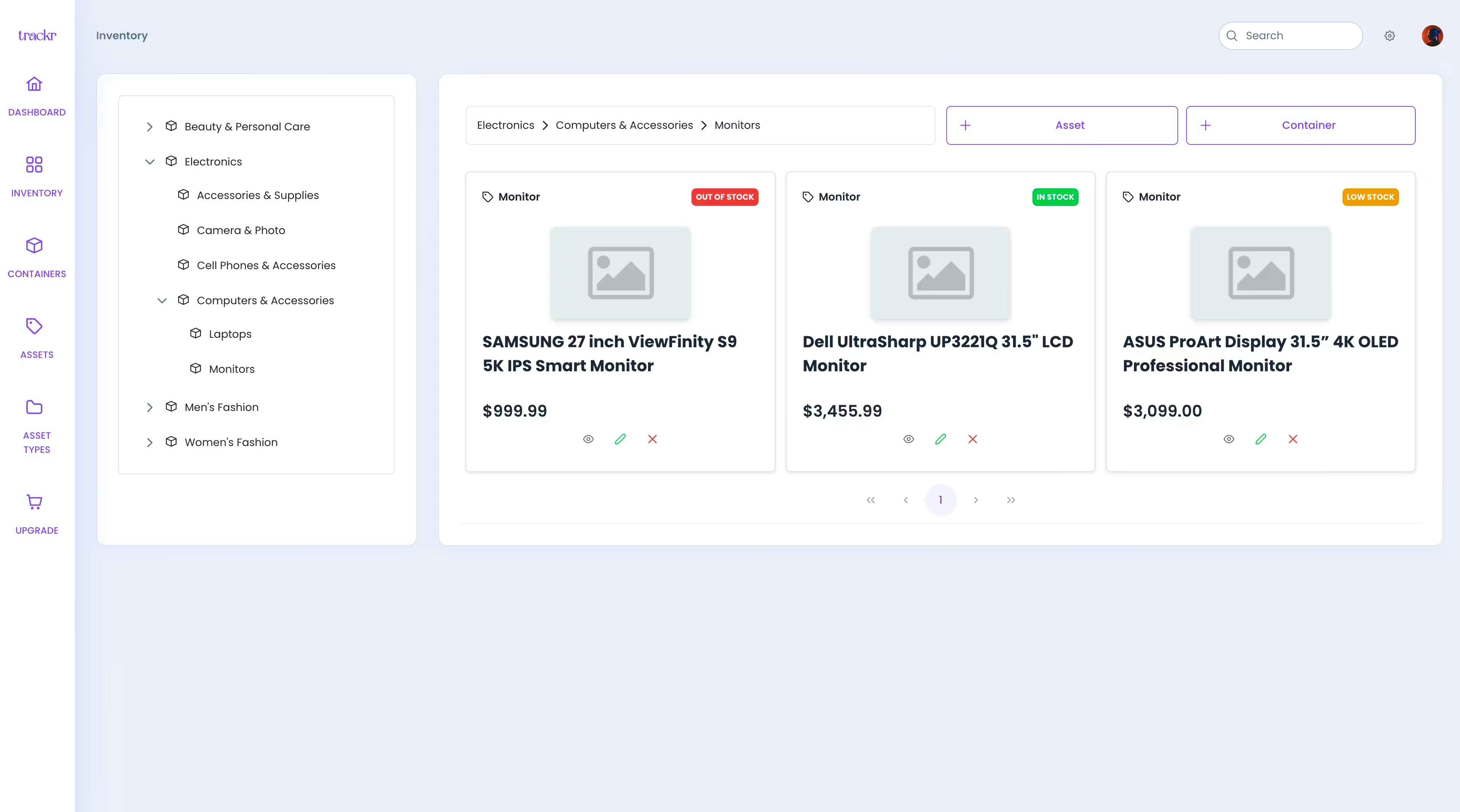Collapse the Electronics category
The image size is (1460, 812).
click(150, 162)
